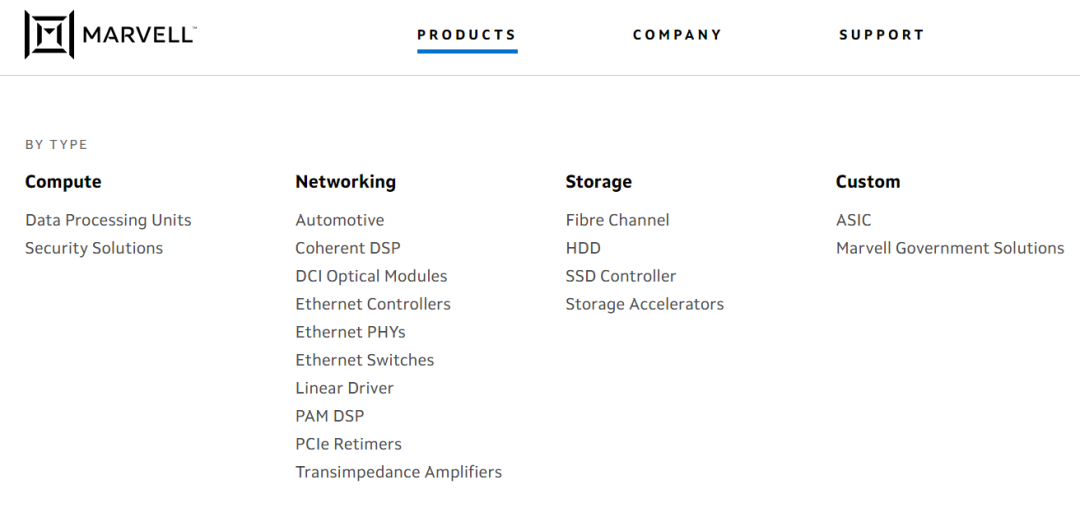The height and width of the screenshot is (522, 1080).
Task: Open PCIe Retimers link
Action: click(348, 444)
